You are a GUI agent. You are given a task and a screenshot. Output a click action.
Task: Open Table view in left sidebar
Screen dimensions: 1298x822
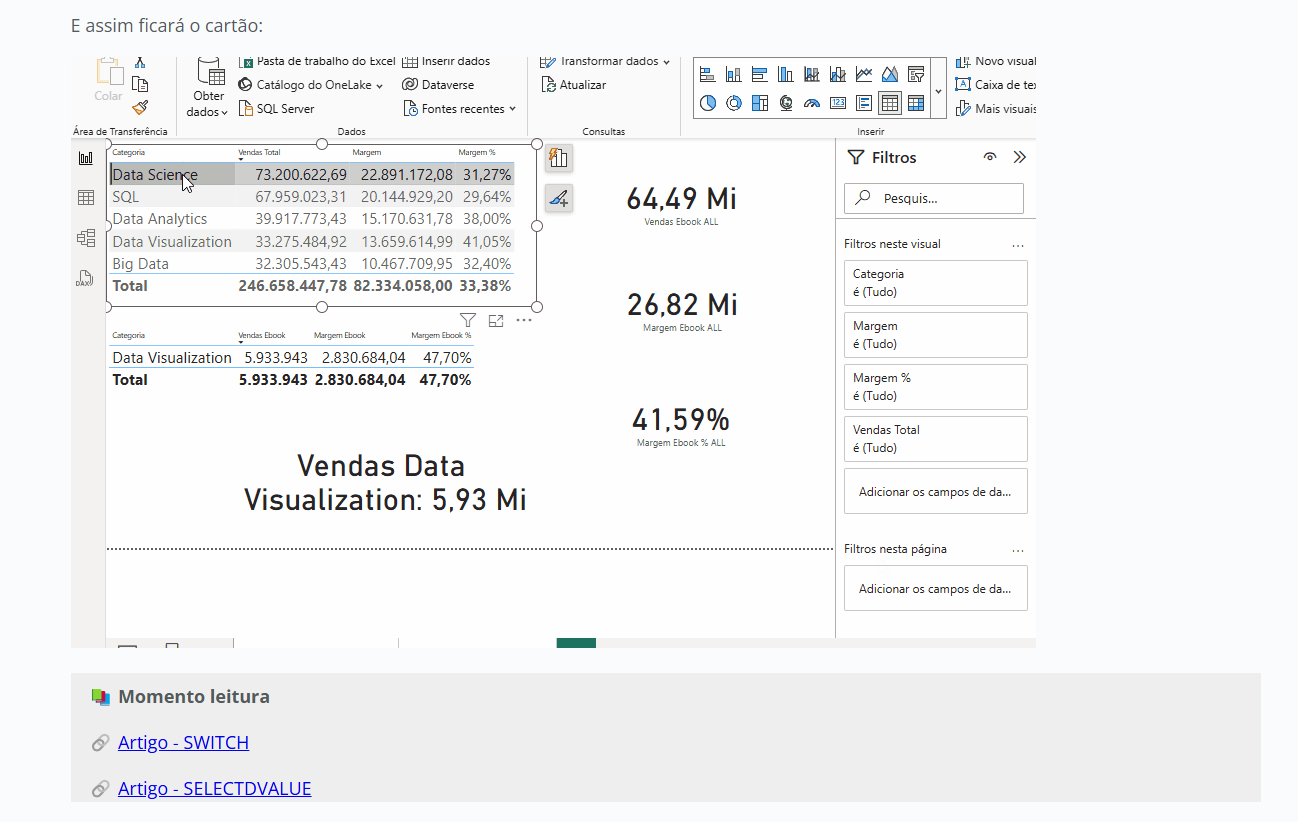pyautogui.click(x=86, y=198)
